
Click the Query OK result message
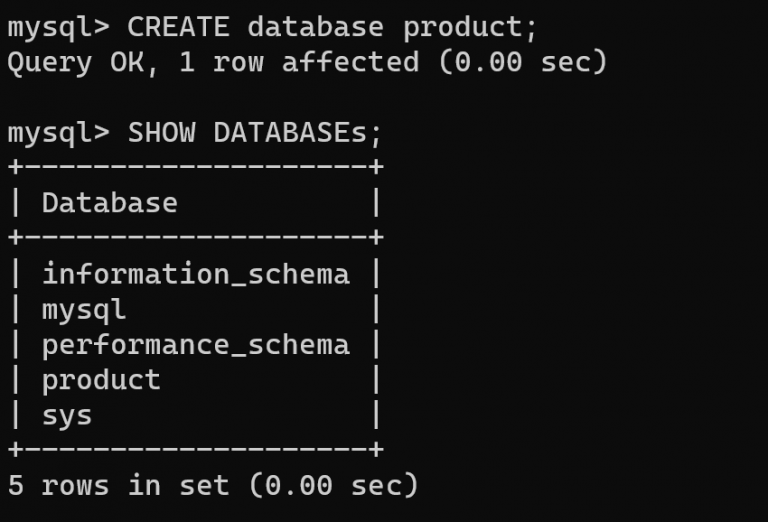click(308, 63)
